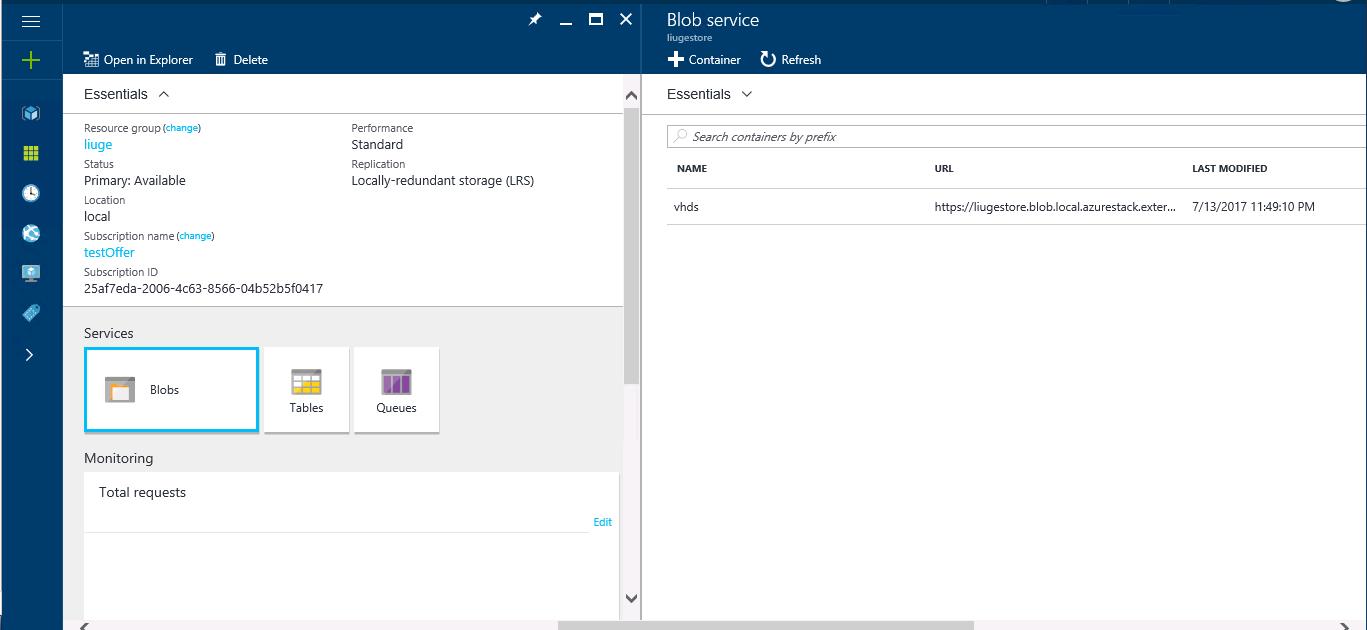Image resolution: width=1367 pixels, height=630 pixels.
Task: Open the green grid All resources icon
Action: 31,153
